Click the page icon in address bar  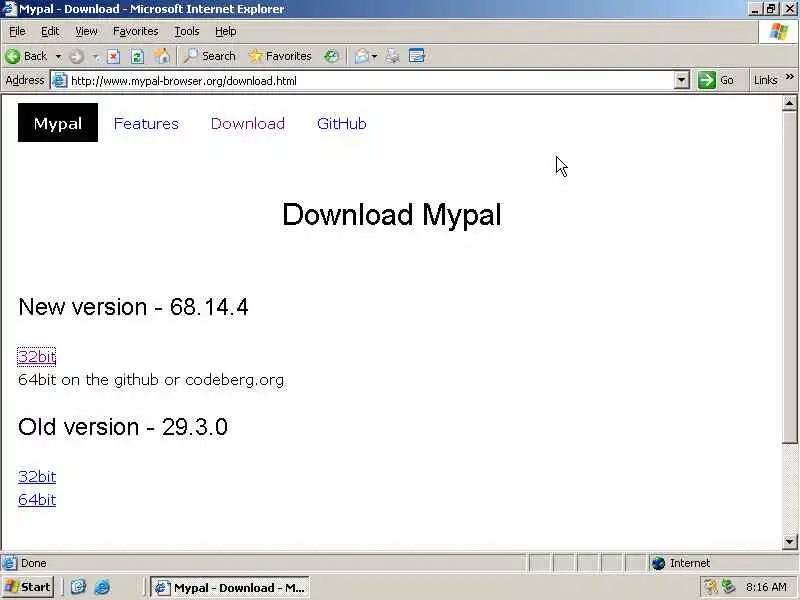click(60, 81)
